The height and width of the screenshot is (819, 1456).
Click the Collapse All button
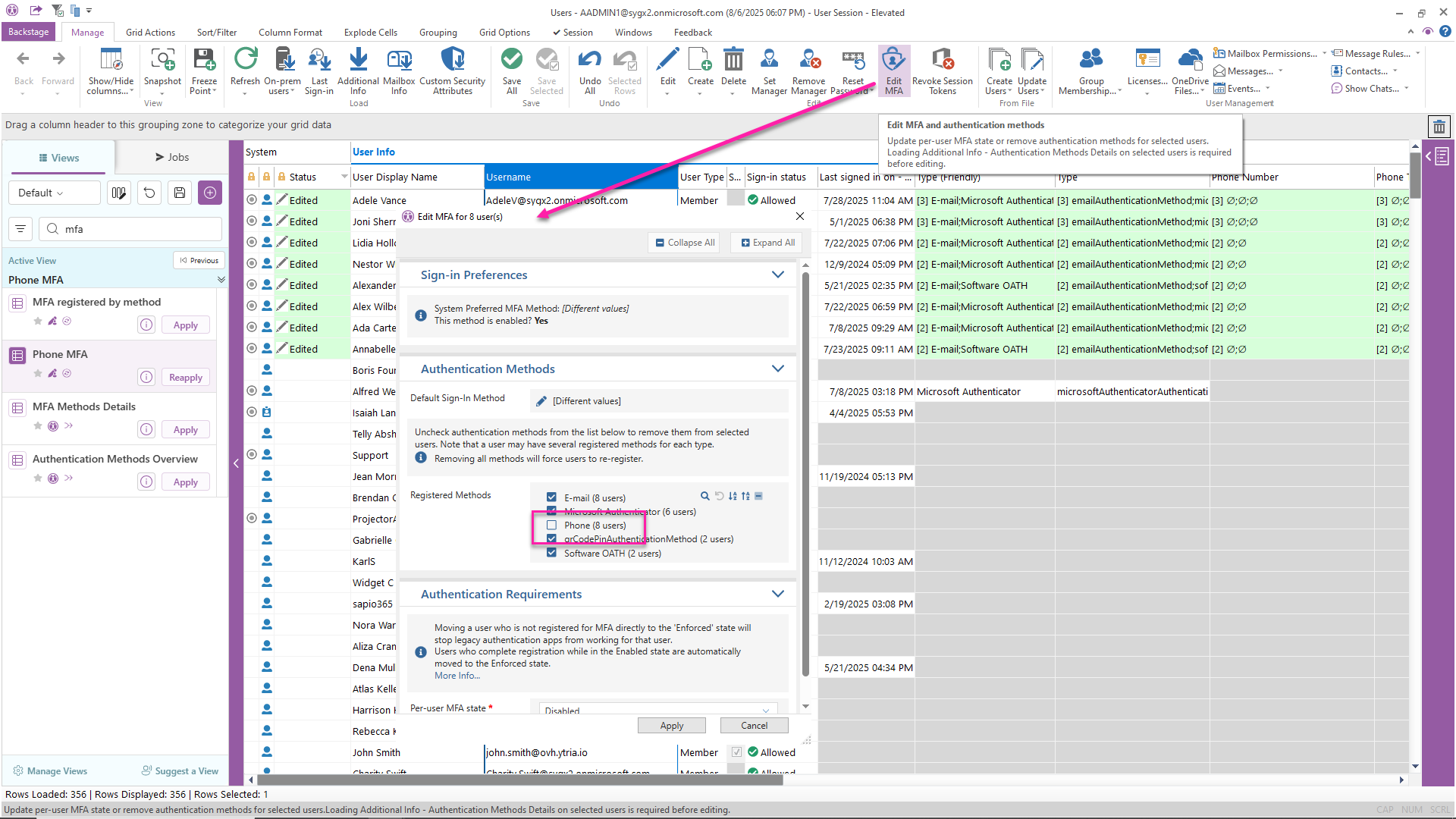pyautogui.click(x=685, y=243)
